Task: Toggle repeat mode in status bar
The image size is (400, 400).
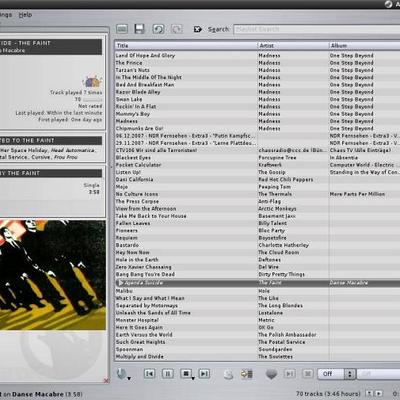Action: 378,394
